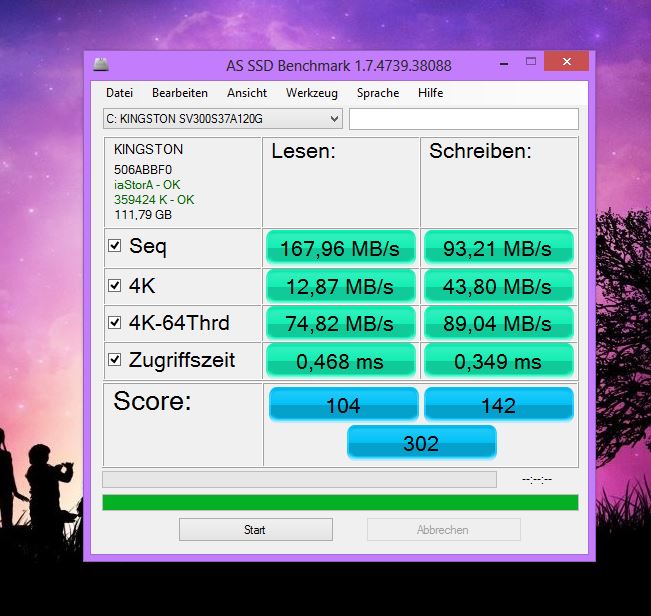Uncheck the Seq test checkbox
The width and height of the screenshot is (651, 616).
coord(115,245)
